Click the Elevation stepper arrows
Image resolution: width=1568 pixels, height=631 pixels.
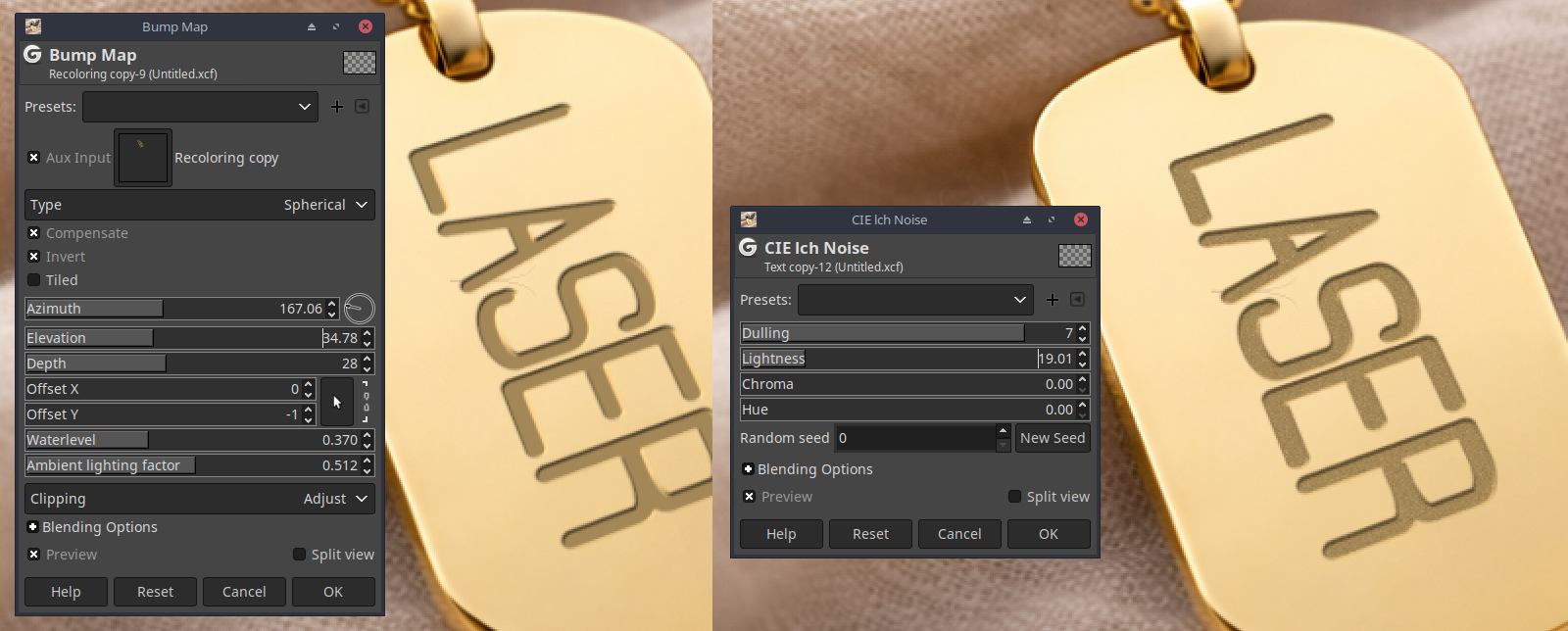[367, 338]
